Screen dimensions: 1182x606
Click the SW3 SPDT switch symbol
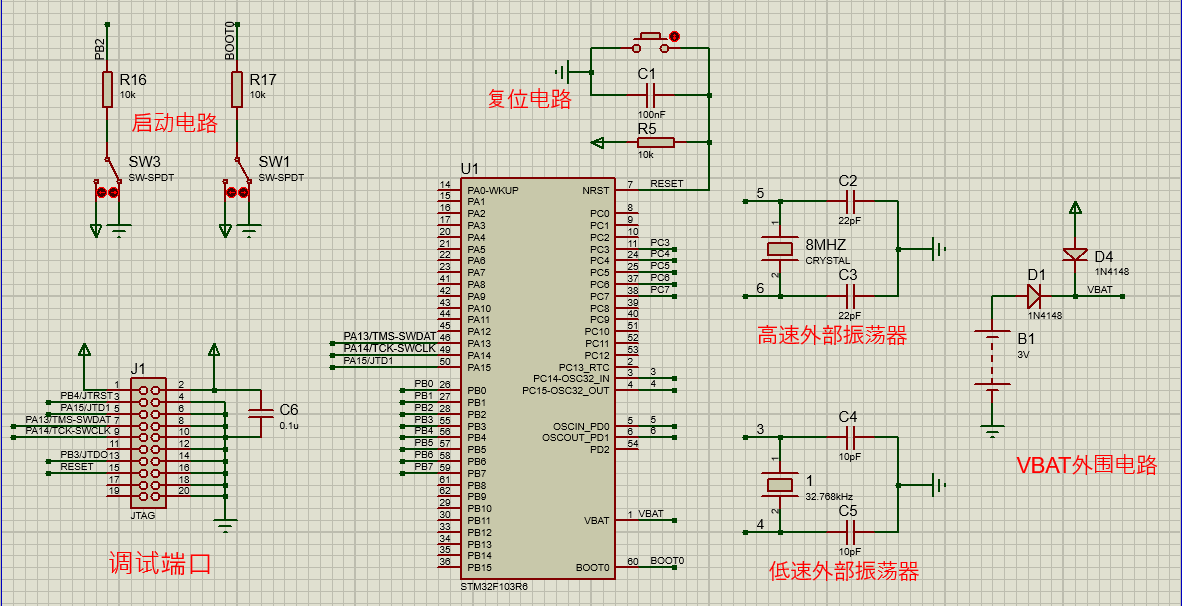107,176
